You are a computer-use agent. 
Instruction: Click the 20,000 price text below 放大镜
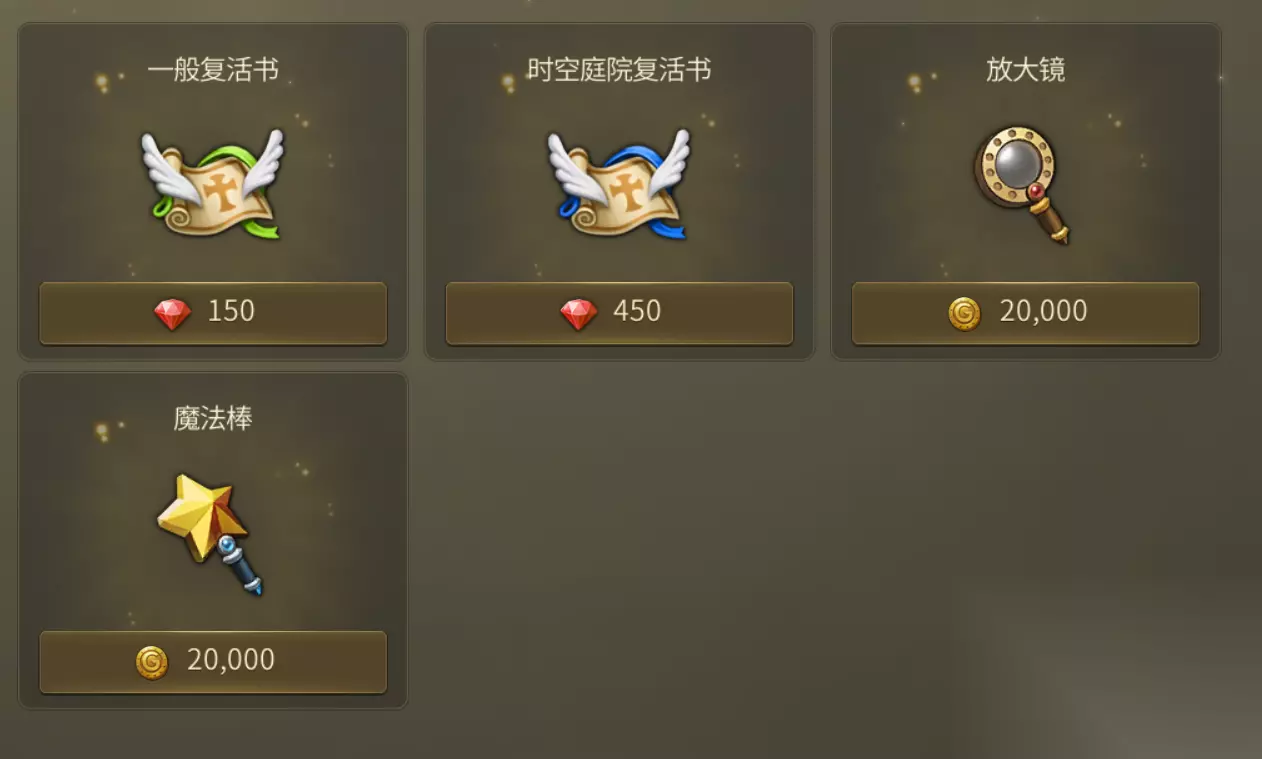click(x=1043, y=312)
